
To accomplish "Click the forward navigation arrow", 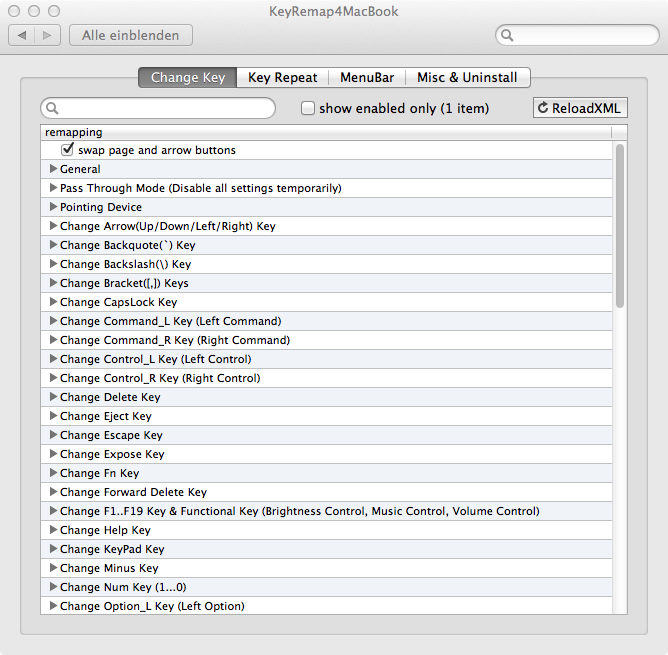I will (47, 35).
